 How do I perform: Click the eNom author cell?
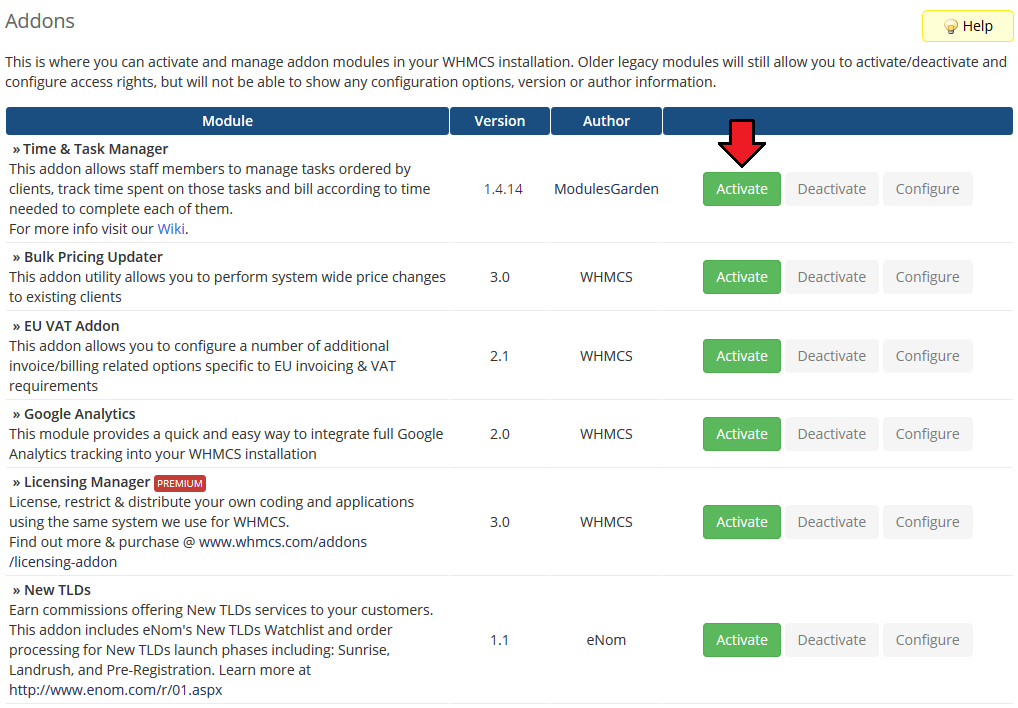pos(606,641)
